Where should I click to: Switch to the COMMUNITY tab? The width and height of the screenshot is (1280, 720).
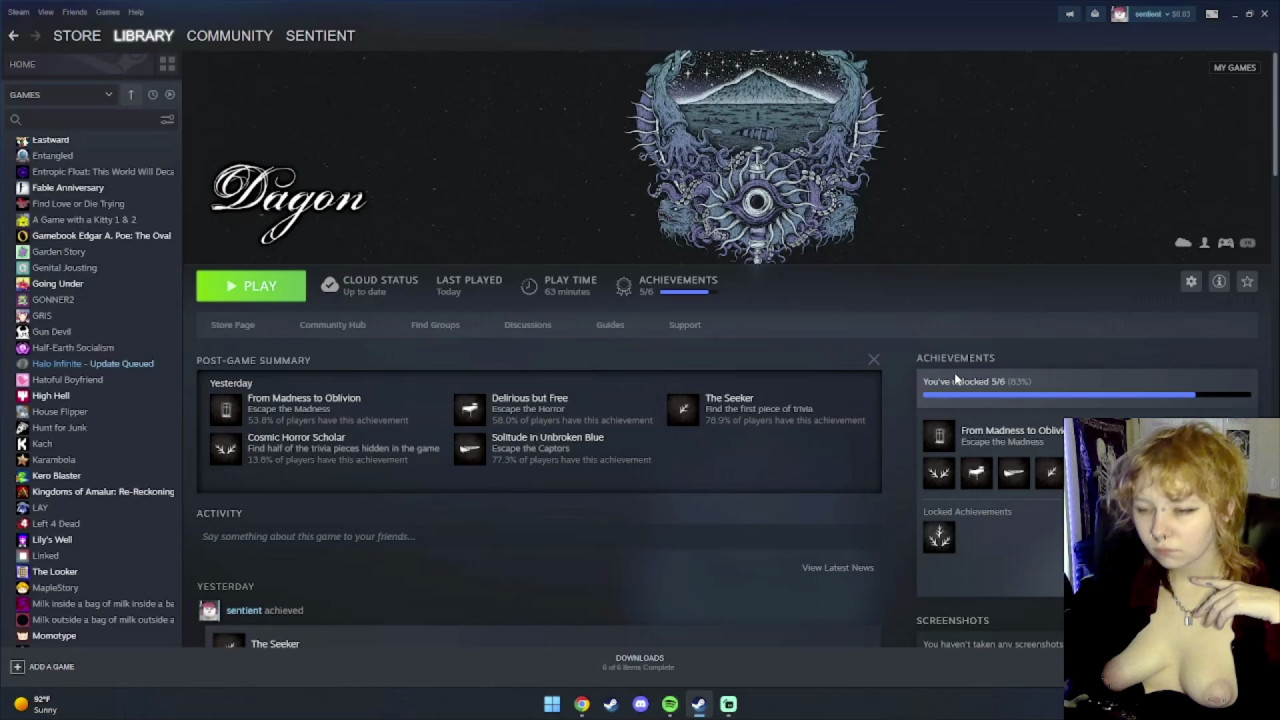[229, 36]
